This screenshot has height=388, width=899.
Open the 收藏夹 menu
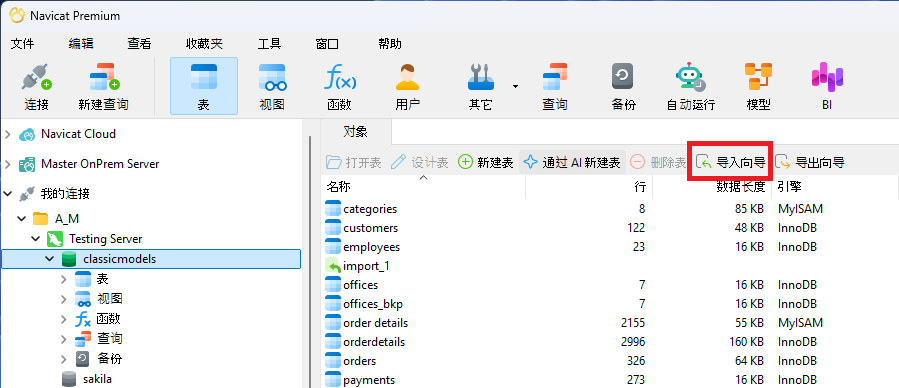[x=204, y=44]
